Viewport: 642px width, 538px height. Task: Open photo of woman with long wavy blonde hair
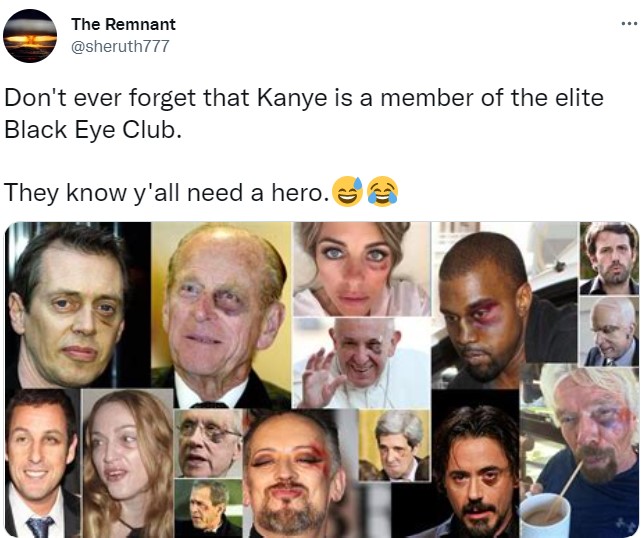127,463
